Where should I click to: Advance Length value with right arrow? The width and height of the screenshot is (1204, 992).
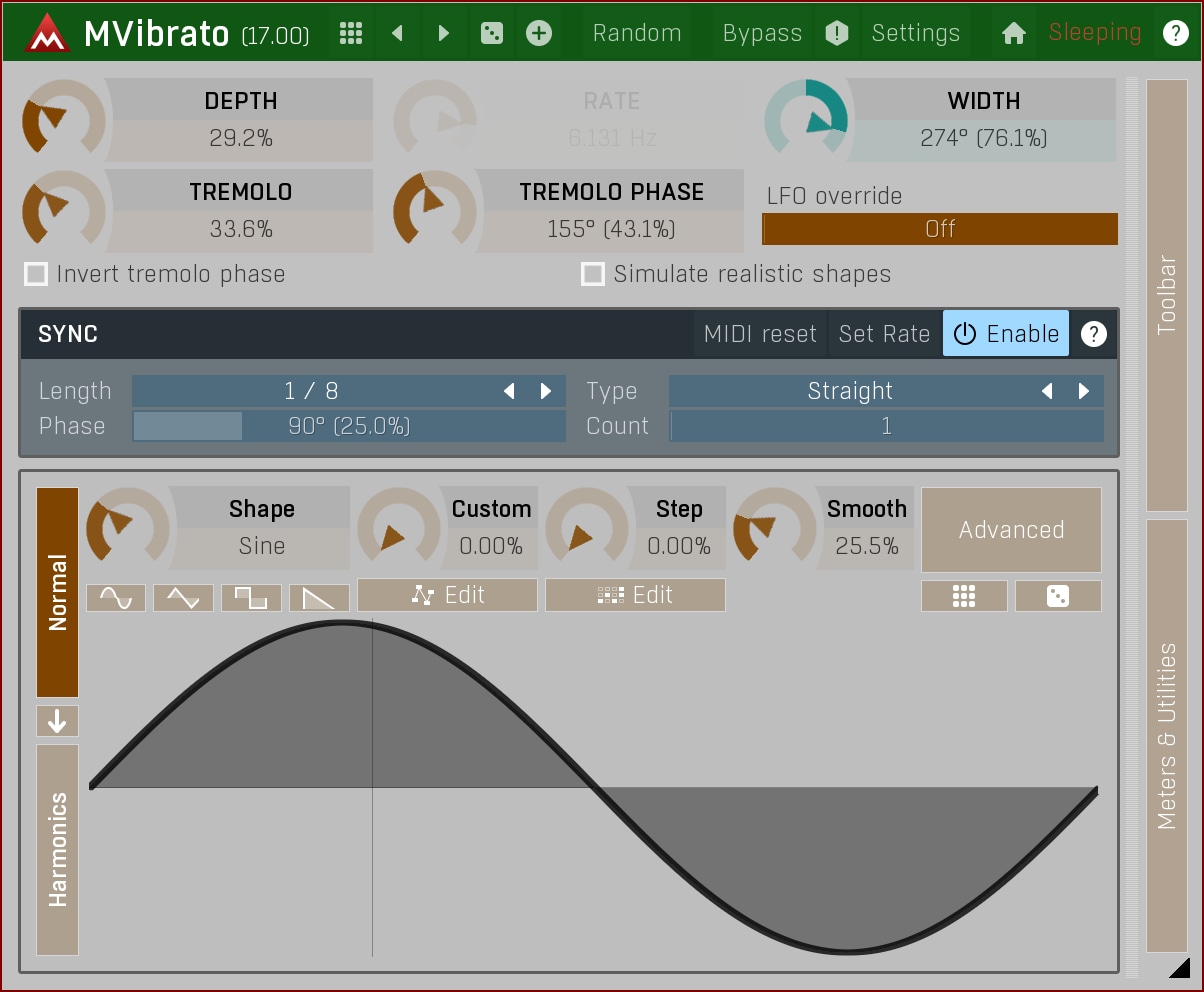[x=546, y=391]
